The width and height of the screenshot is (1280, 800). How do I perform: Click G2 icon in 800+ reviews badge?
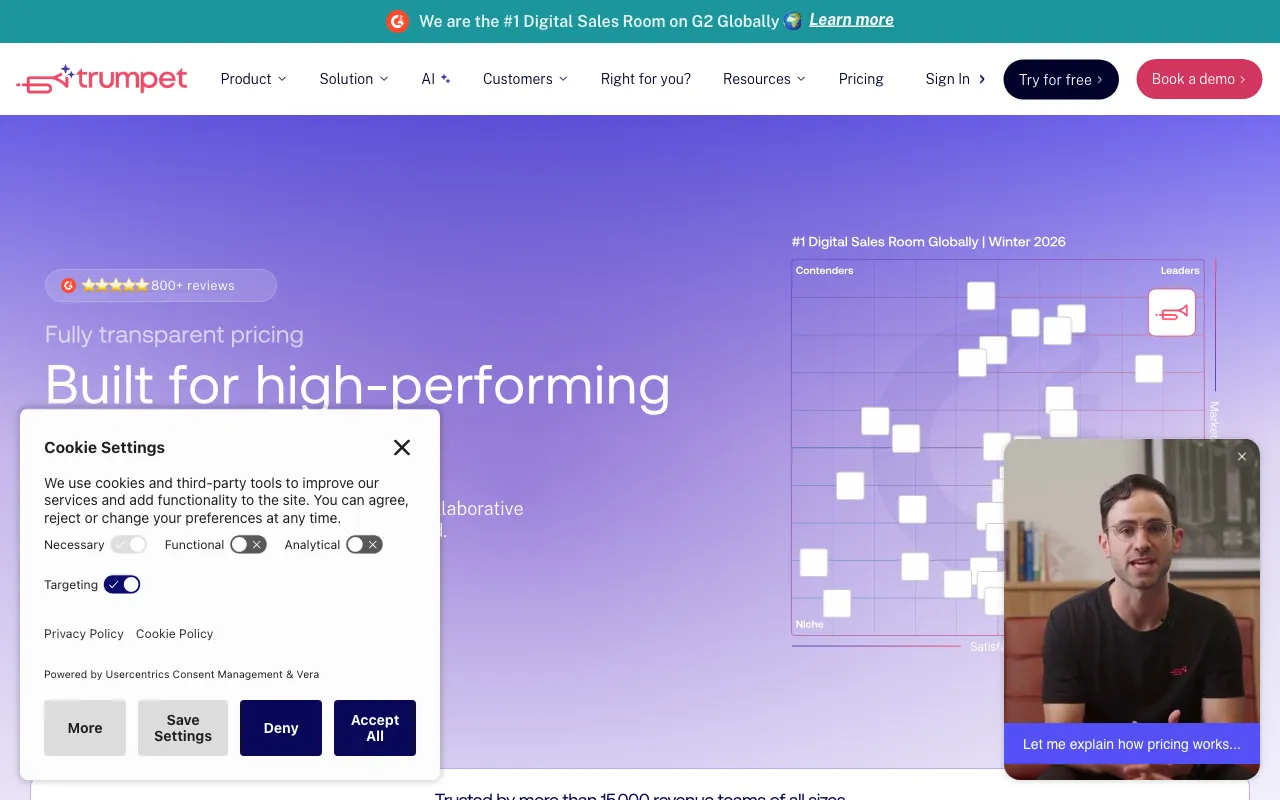click(68, 285)
